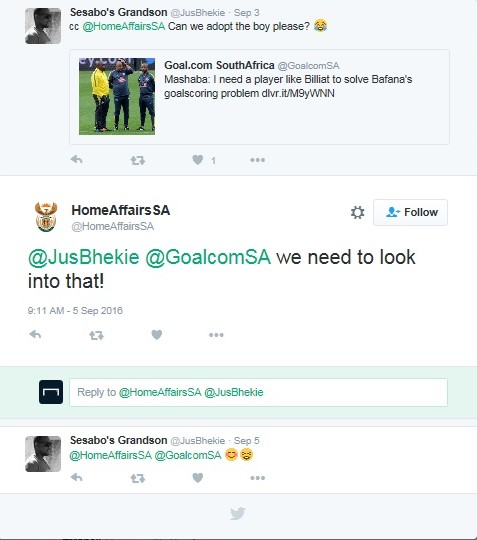Image resolution: width=477 pixels, height=540 pixels.
Task: Open more options on HomeAffairsSA tweet
Action: pos(216,335)
